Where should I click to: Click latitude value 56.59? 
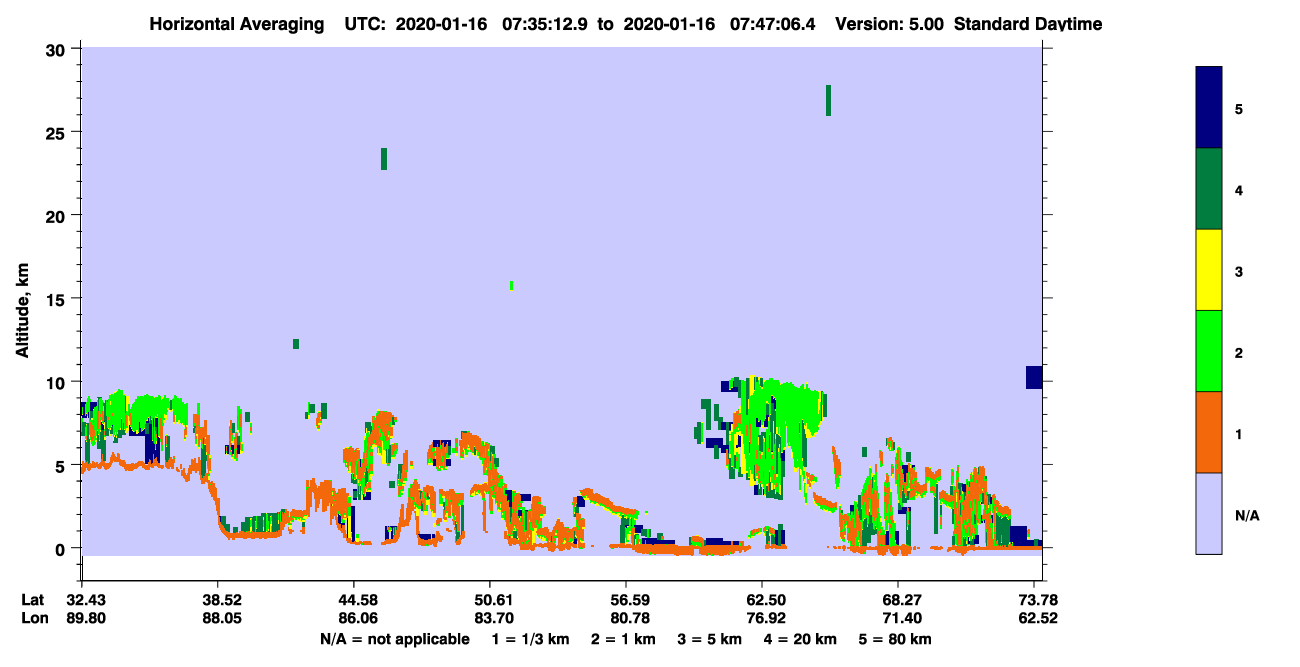click(630, 600)
